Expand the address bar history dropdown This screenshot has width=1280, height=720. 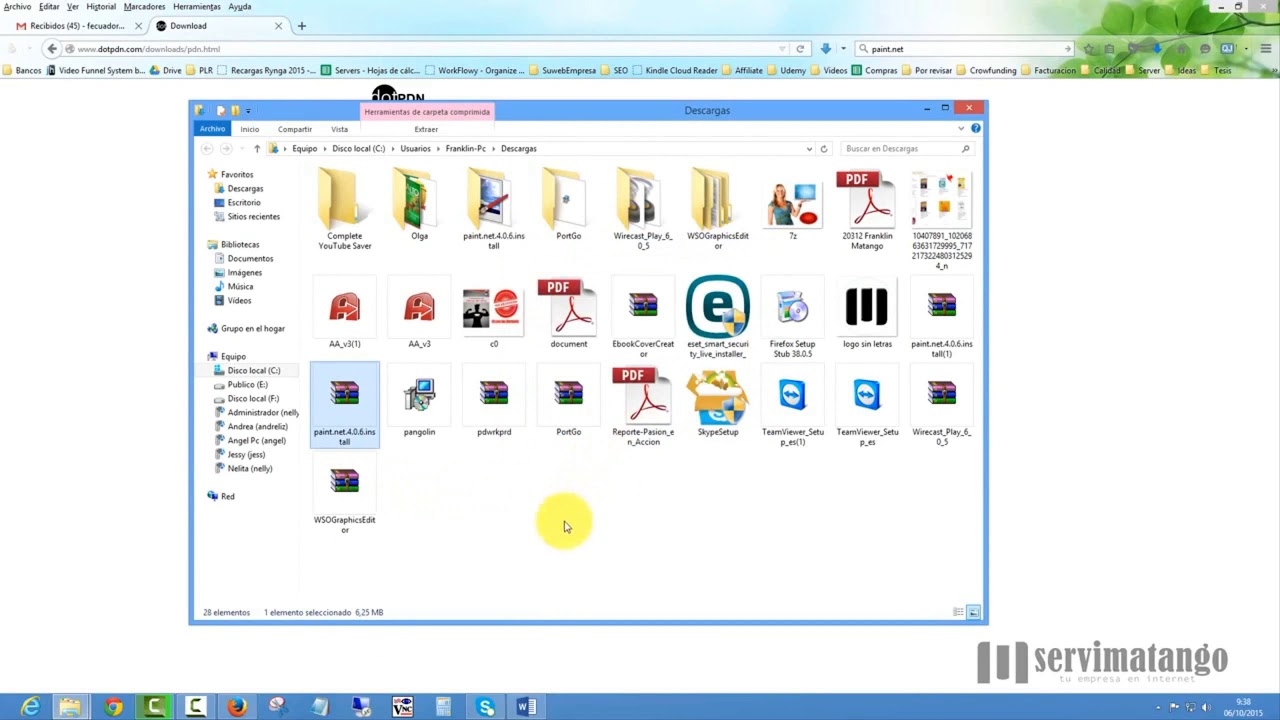(809, 148)
